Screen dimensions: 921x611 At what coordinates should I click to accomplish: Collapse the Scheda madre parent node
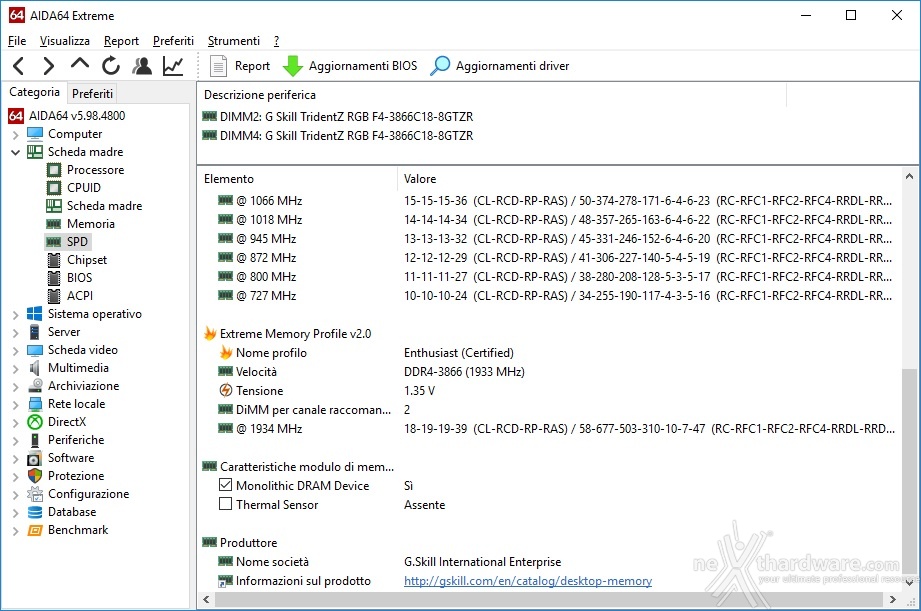[x=15, y=152]
